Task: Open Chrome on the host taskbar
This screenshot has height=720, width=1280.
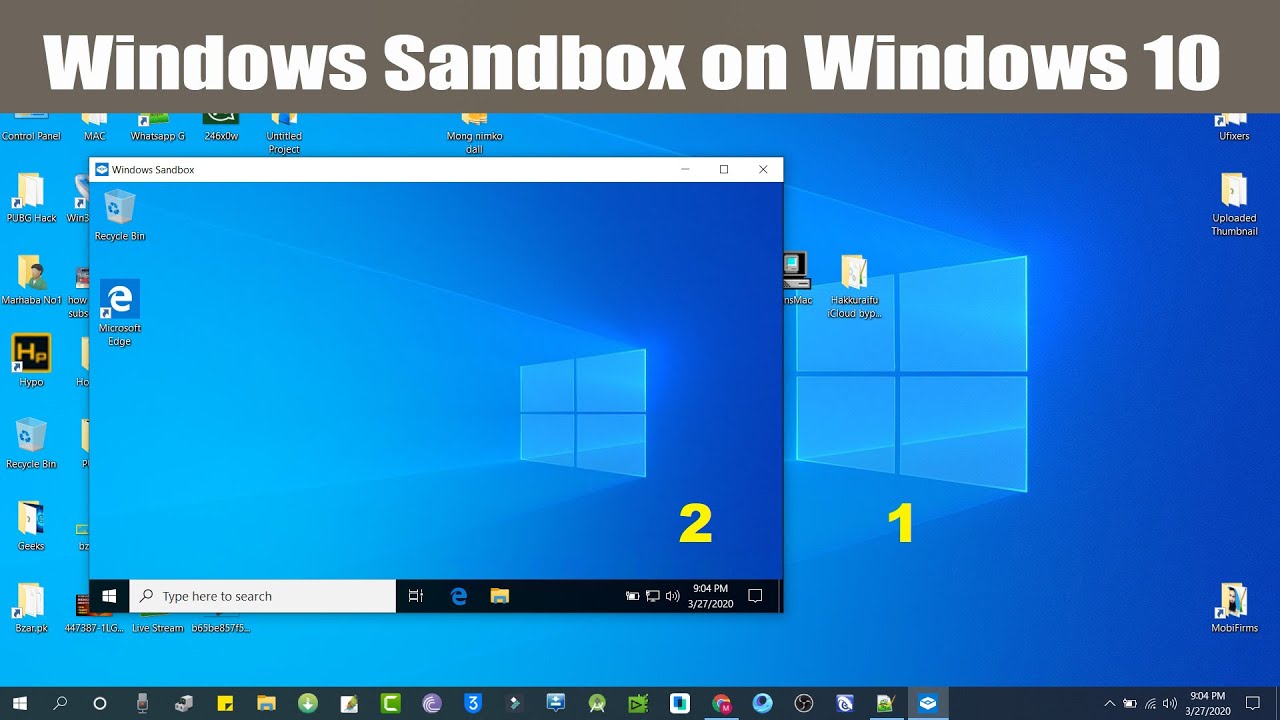Action: click(x=721, y=703)
